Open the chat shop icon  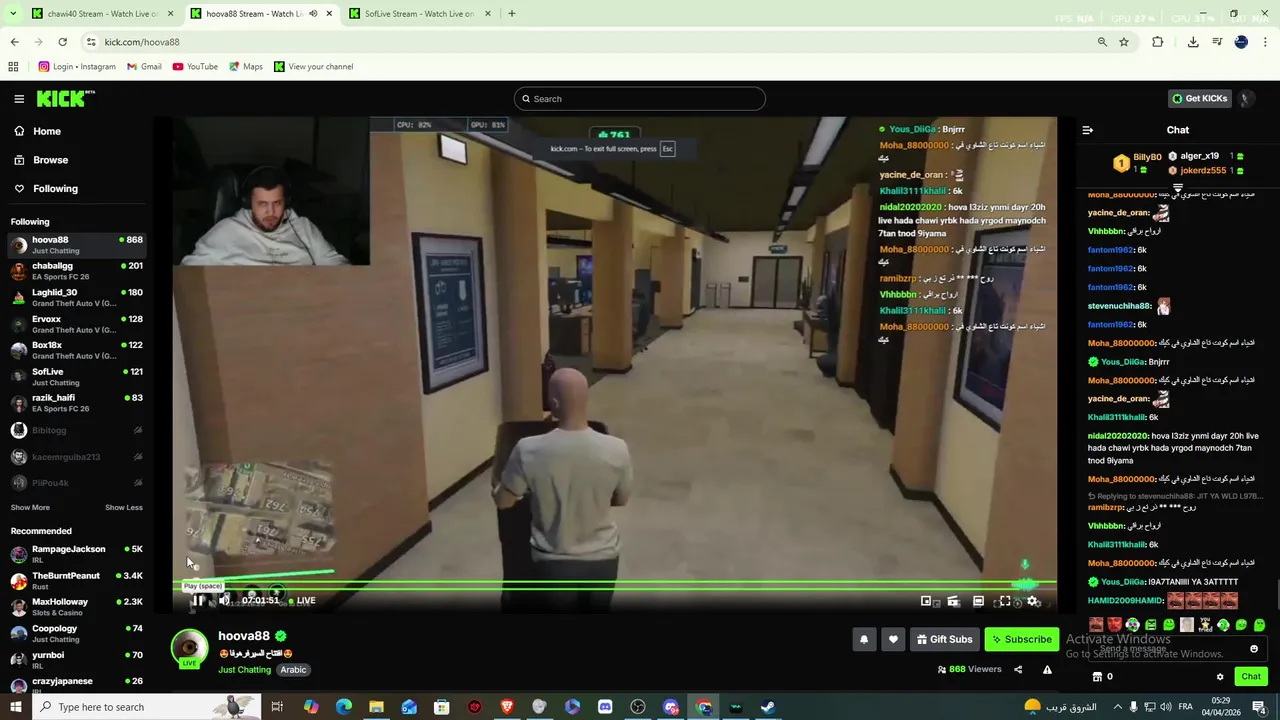1097,677
